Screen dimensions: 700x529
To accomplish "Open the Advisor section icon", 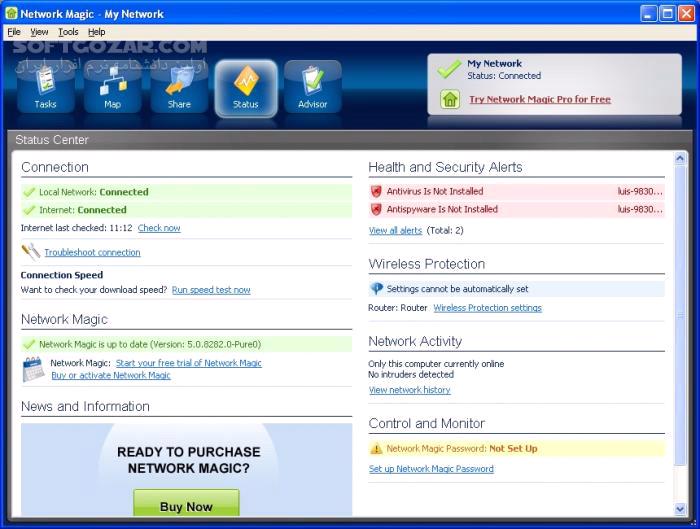I will (312, 88).
